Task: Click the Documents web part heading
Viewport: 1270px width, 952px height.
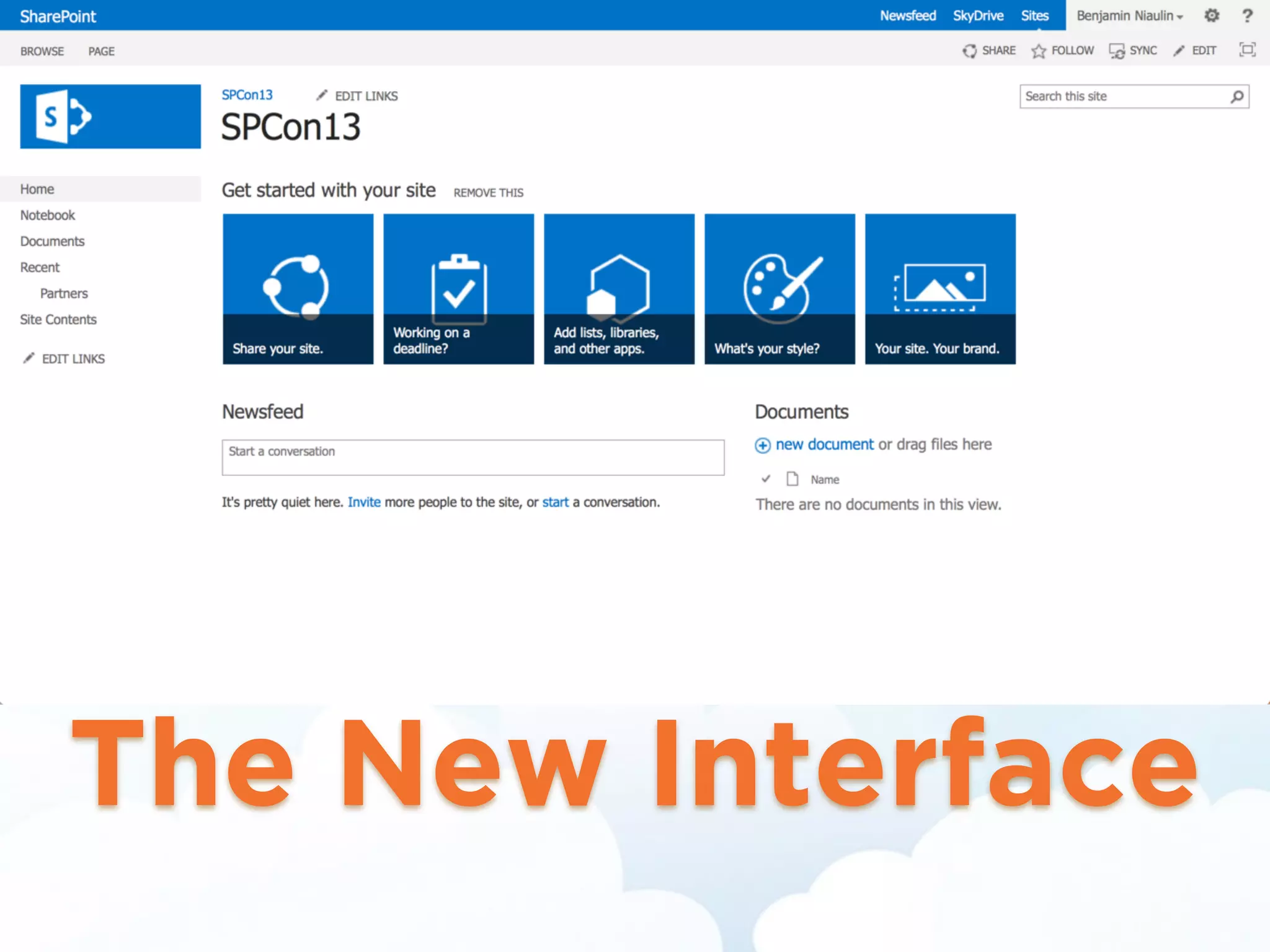Action: coord(801,412)
